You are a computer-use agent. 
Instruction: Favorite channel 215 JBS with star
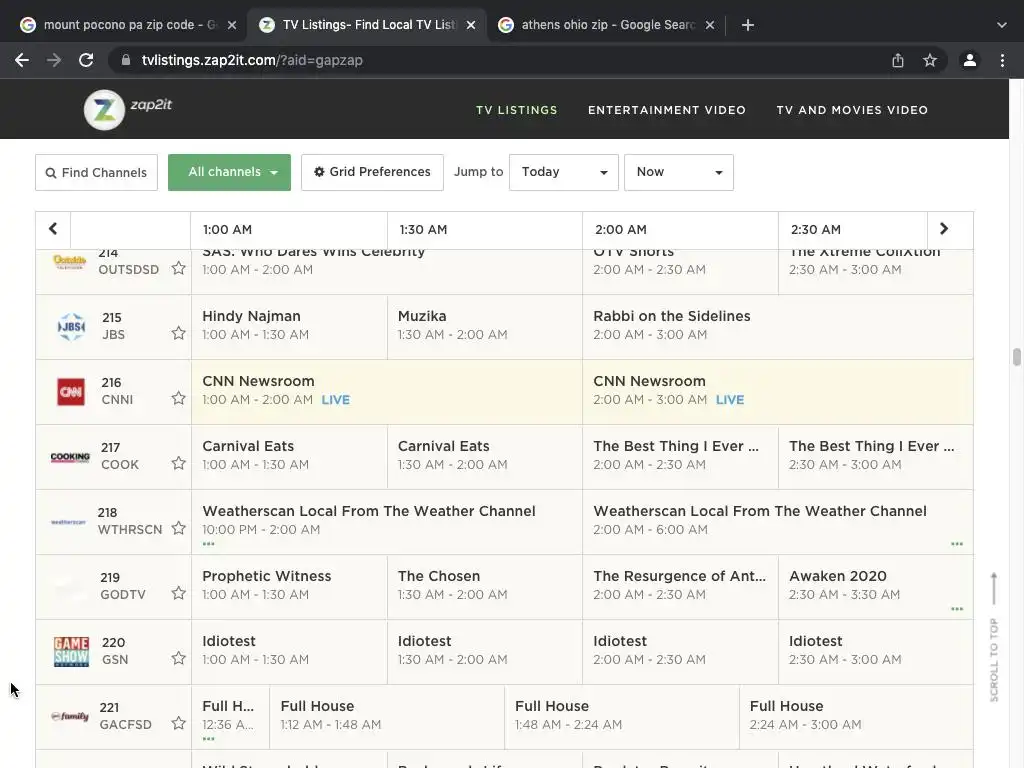(178, 333)
